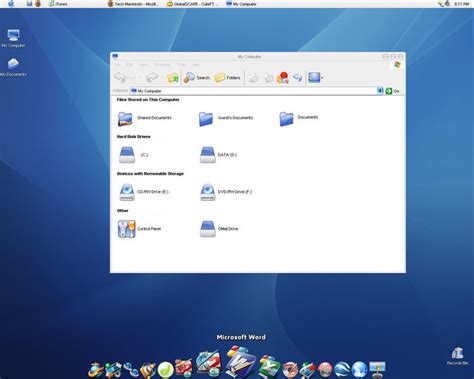
Task: Open the Back history dropdown arrow
Action: pyautogui.click(x=140, y=78)
